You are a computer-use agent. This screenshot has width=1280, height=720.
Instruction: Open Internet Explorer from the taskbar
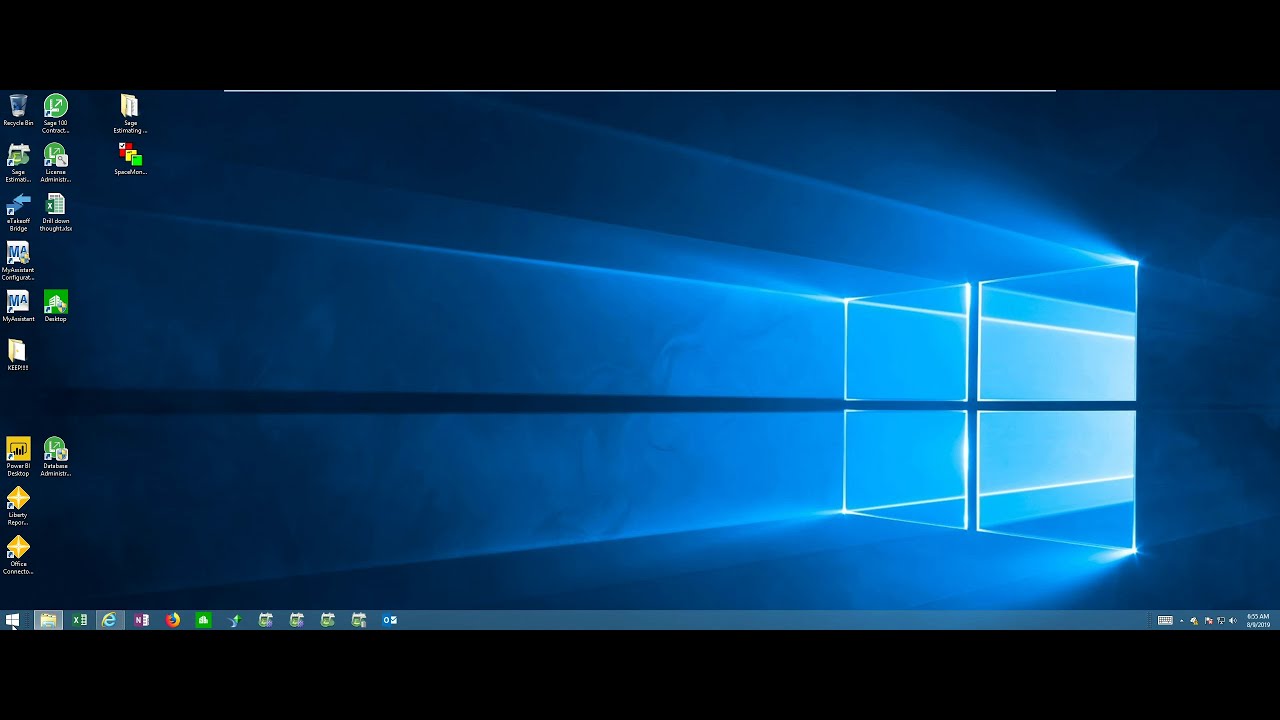pyautogui.click(x=110, y=620)
